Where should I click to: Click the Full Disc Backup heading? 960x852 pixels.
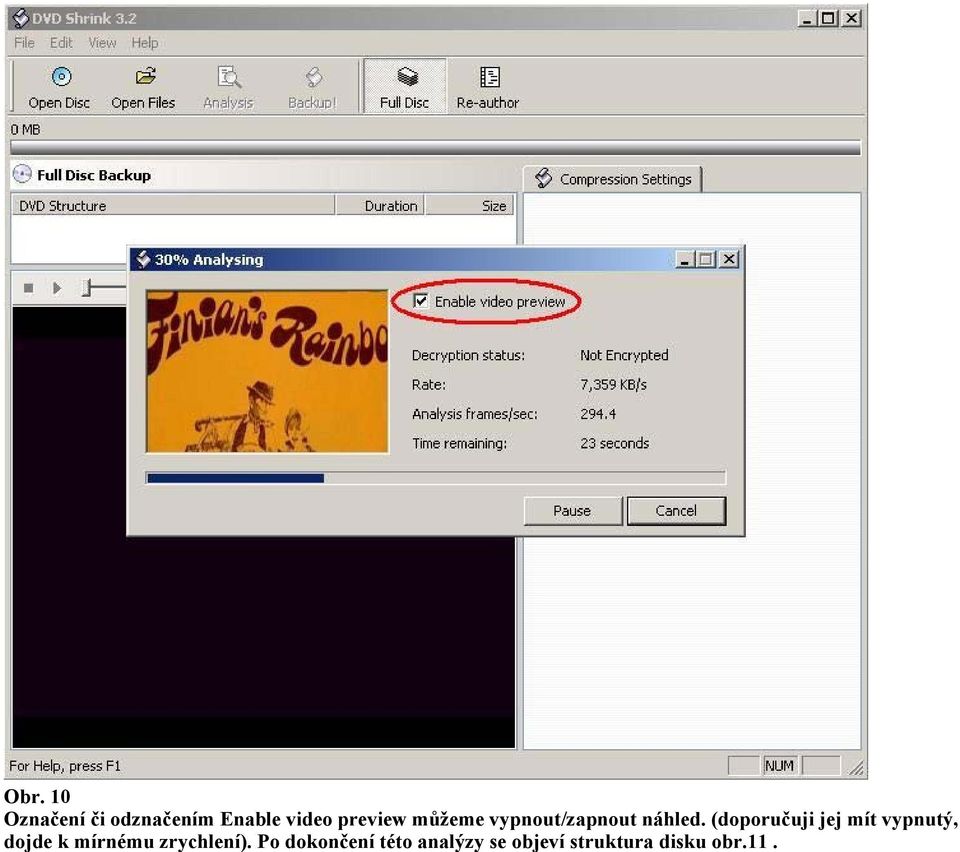click(x=94, y=175)
